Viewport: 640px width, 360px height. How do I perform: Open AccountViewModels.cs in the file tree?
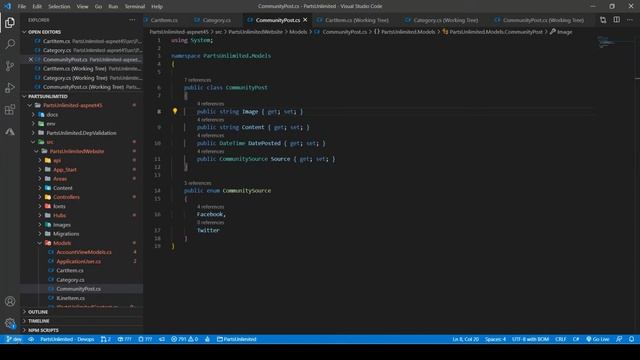84,252
